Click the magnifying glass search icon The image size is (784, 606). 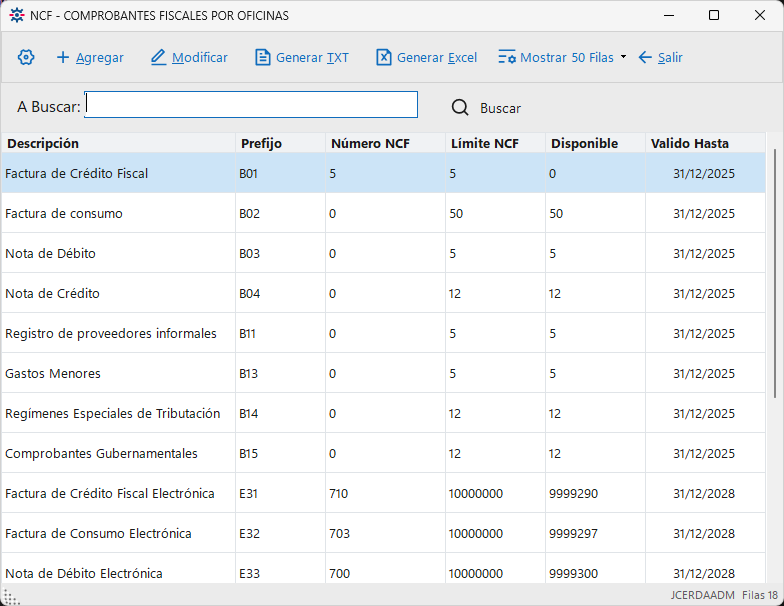point(460,108)
